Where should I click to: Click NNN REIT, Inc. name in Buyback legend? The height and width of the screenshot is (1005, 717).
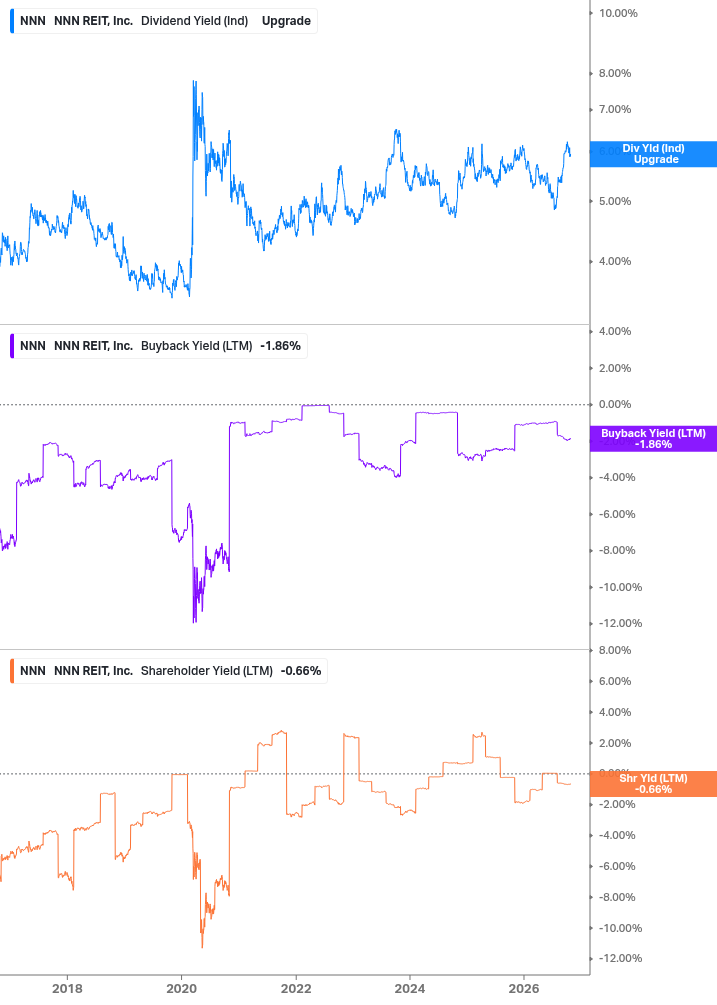(94, 345)
